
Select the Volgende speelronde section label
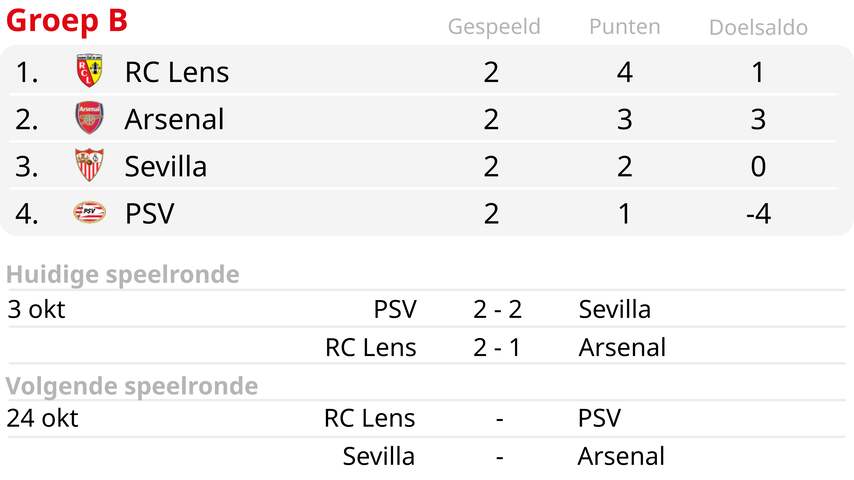132,386
